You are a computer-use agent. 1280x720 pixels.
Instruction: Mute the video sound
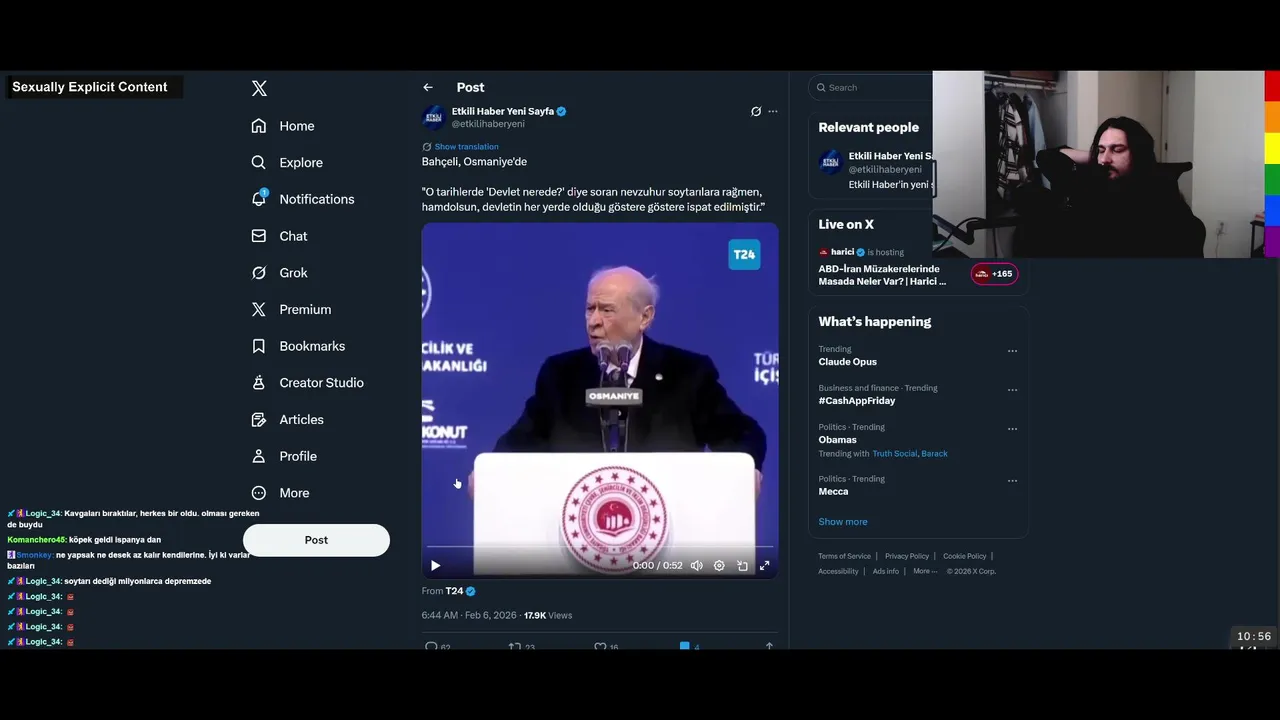[x=696, y=566]
